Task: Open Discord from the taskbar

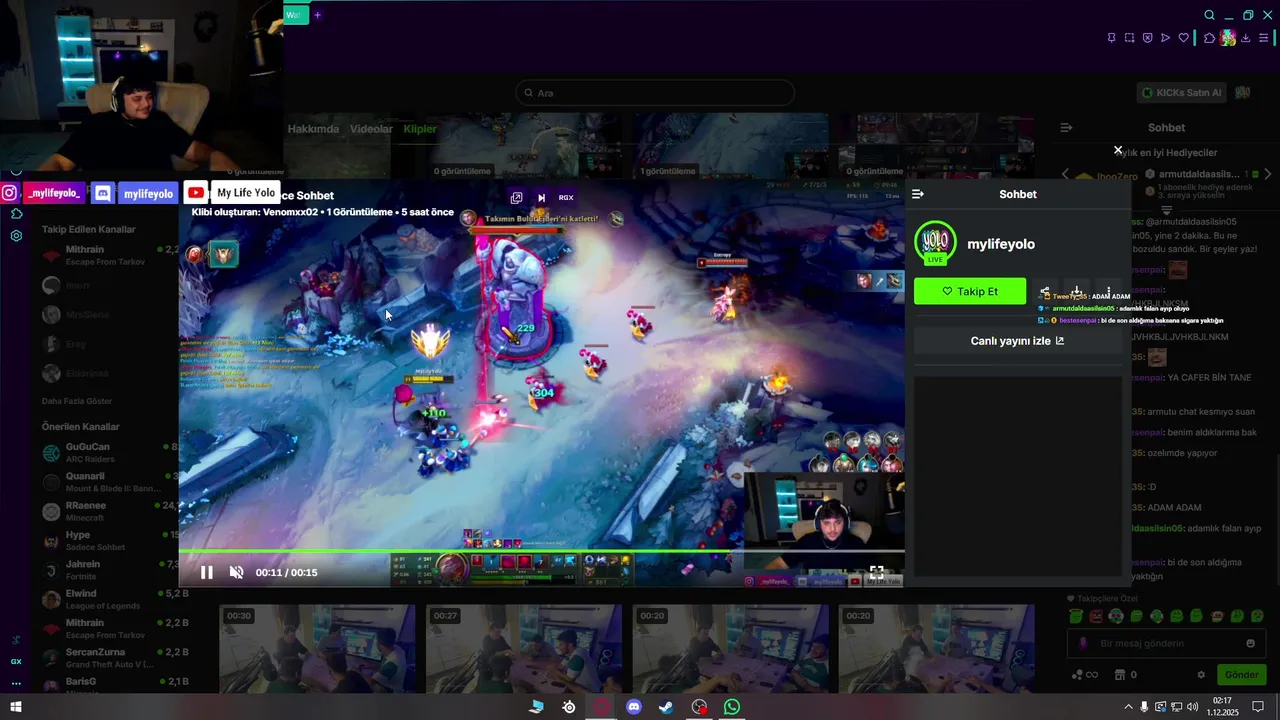Action: pyautogui.click(x=633, y=707)
